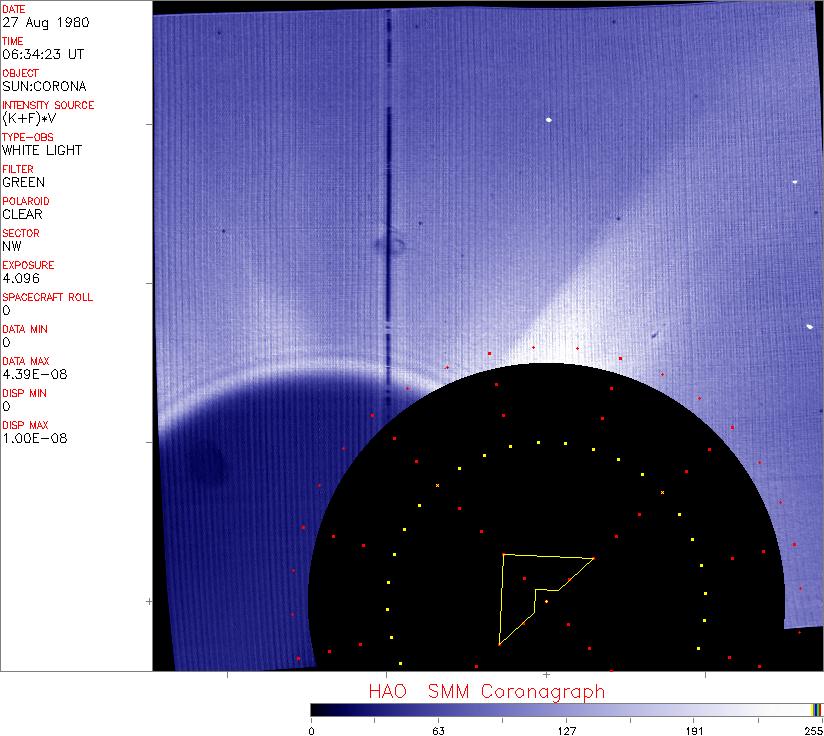Select the 0 under DATA MIN

pos(6,343)
